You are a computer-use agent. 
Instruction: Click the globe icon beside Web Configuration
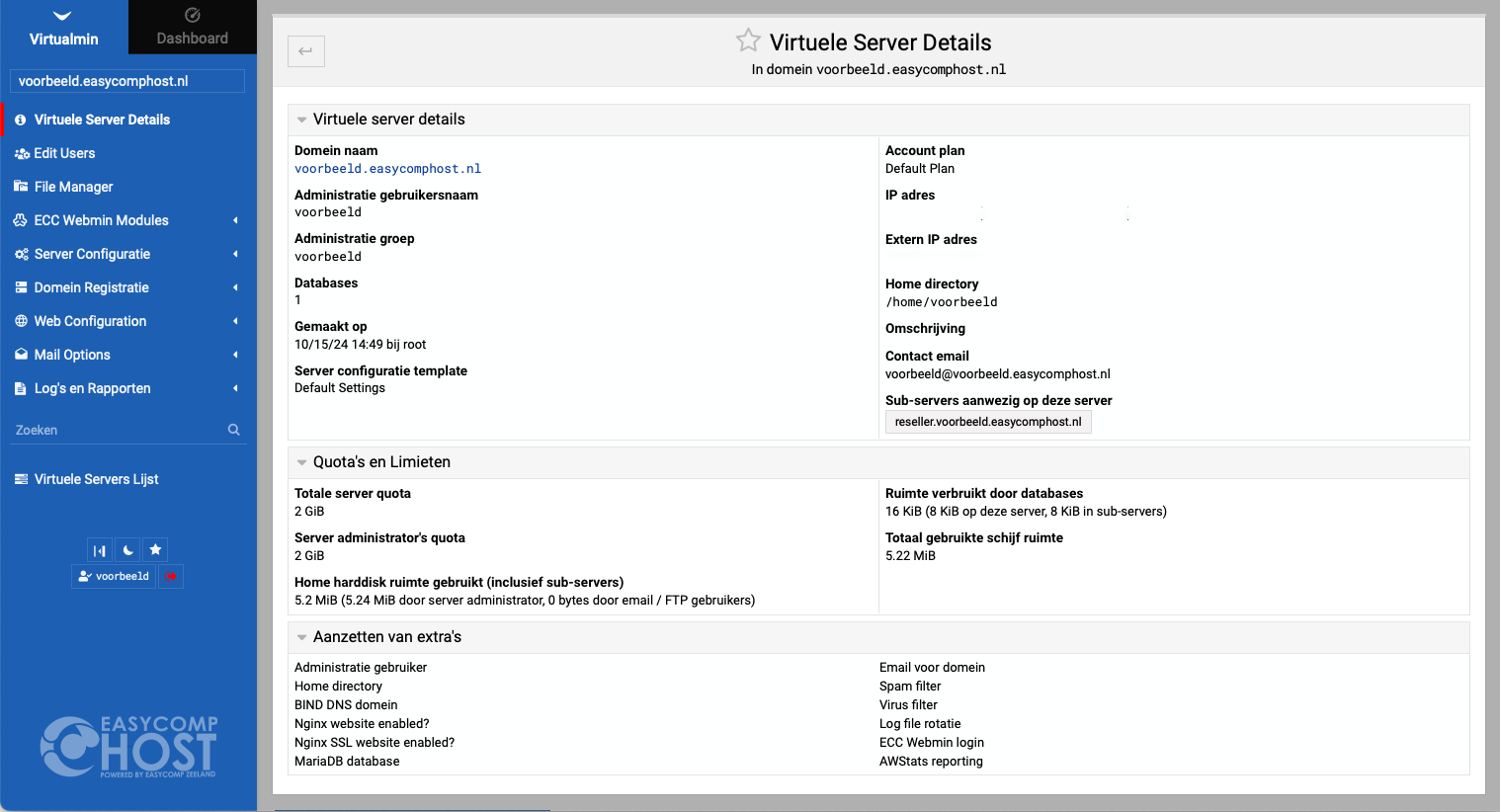click(21, 321)
